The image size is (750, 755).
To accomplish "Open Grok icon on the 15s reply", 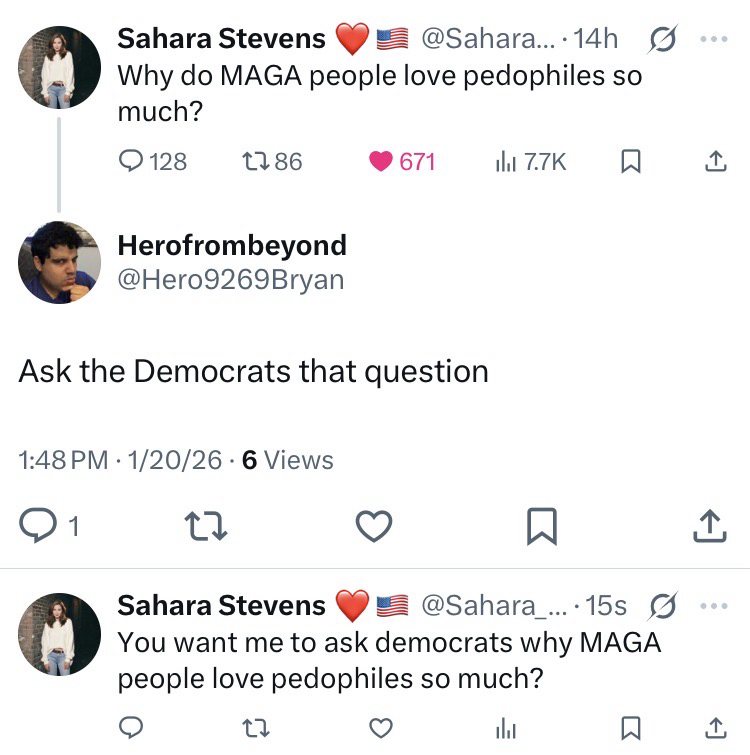I will (661, 606).
